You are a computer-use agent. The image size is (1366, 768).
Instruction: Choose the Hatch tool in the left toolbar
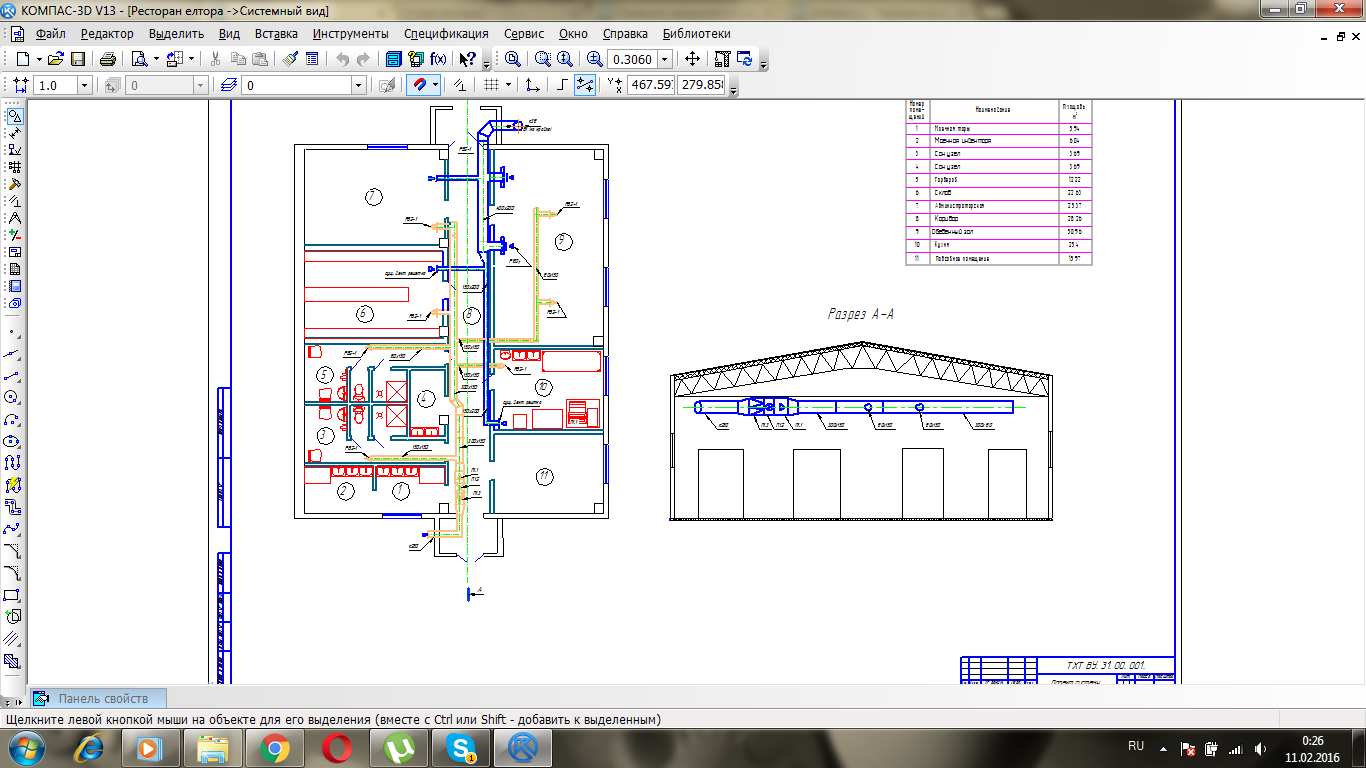coord(13,661)
